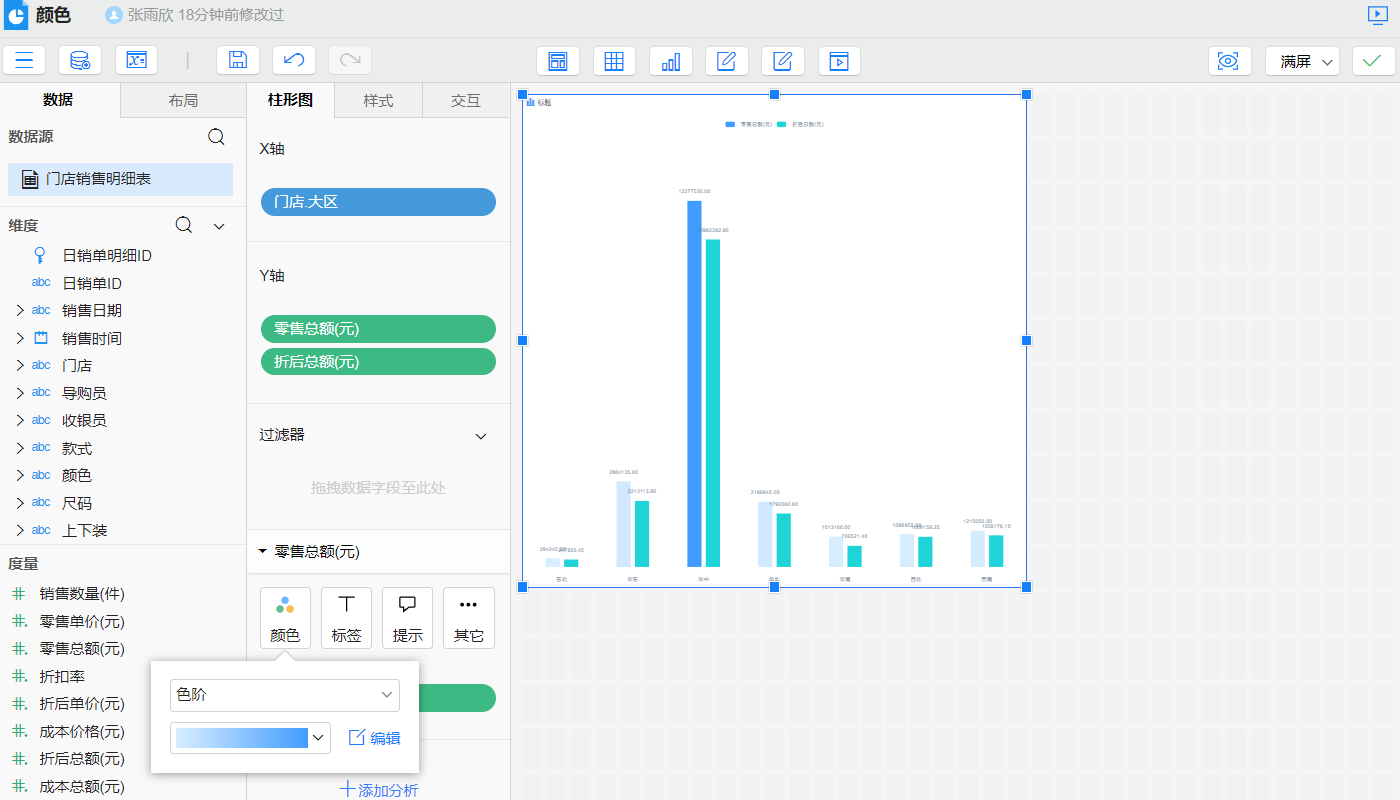Viewport: 1400px width, 800px height.
Task: Select the 成本价格(元) measure
Action: pyautogui.click(x=82, y=731)
